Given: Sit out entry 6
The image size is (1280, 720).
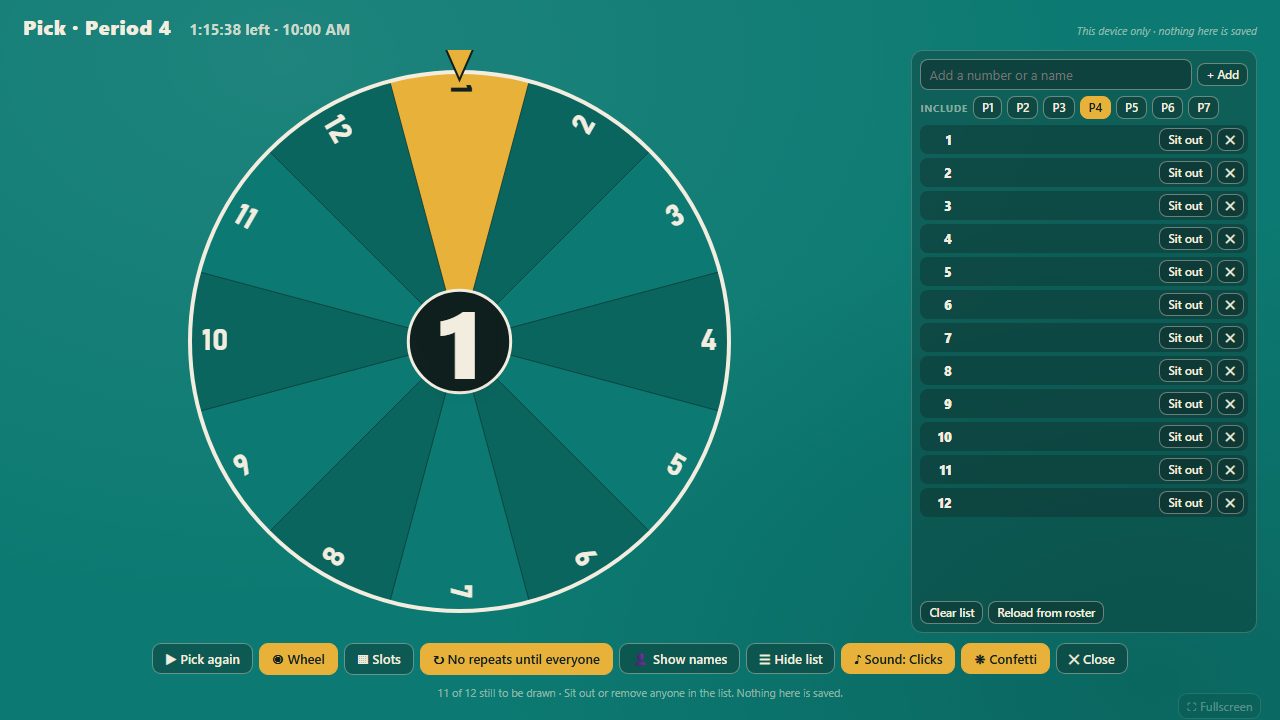Looking at the screenshot, I should (1185, 305).
